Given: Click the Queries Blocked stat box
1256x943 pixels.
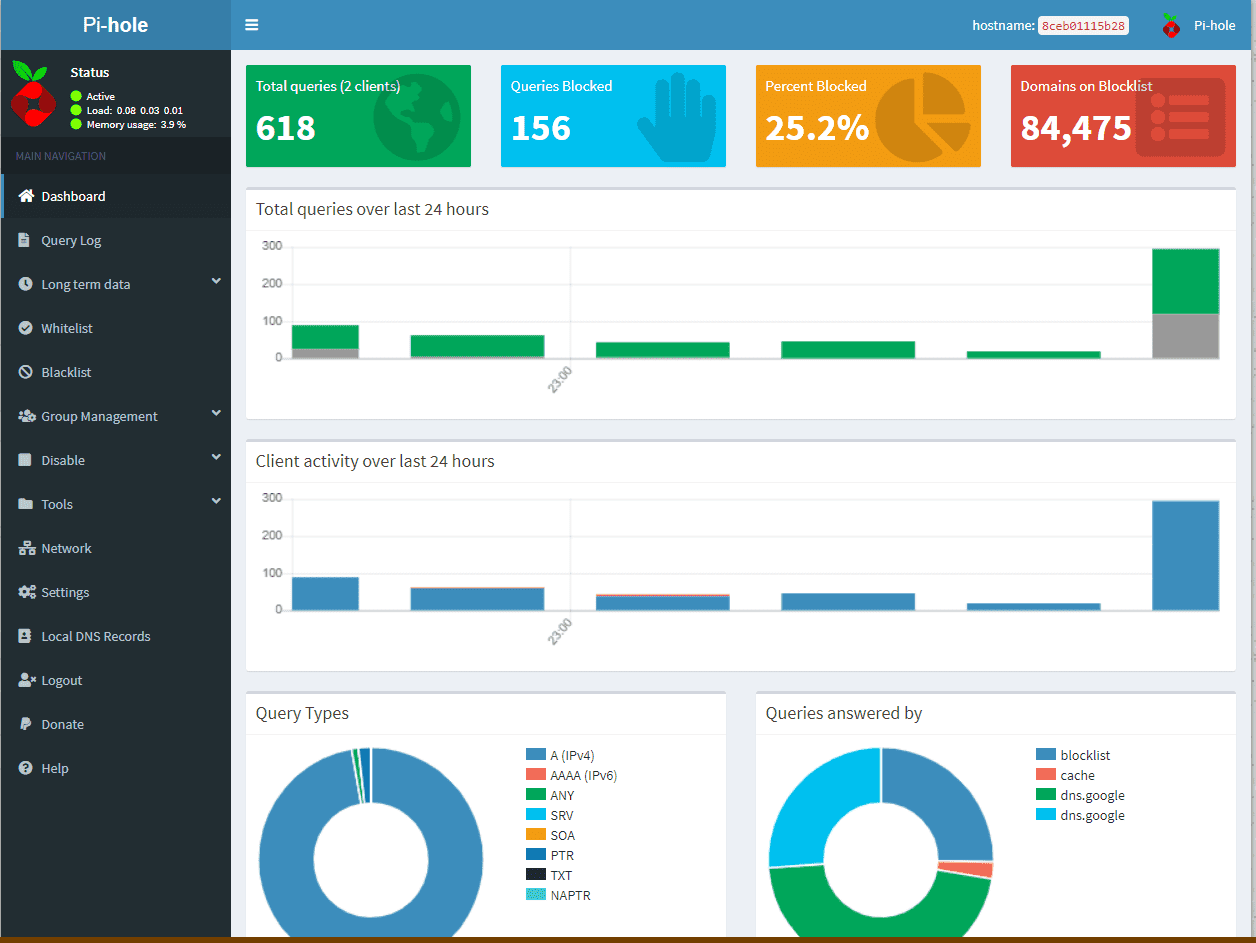Looking at the screenshot, I should pos(613,116).
